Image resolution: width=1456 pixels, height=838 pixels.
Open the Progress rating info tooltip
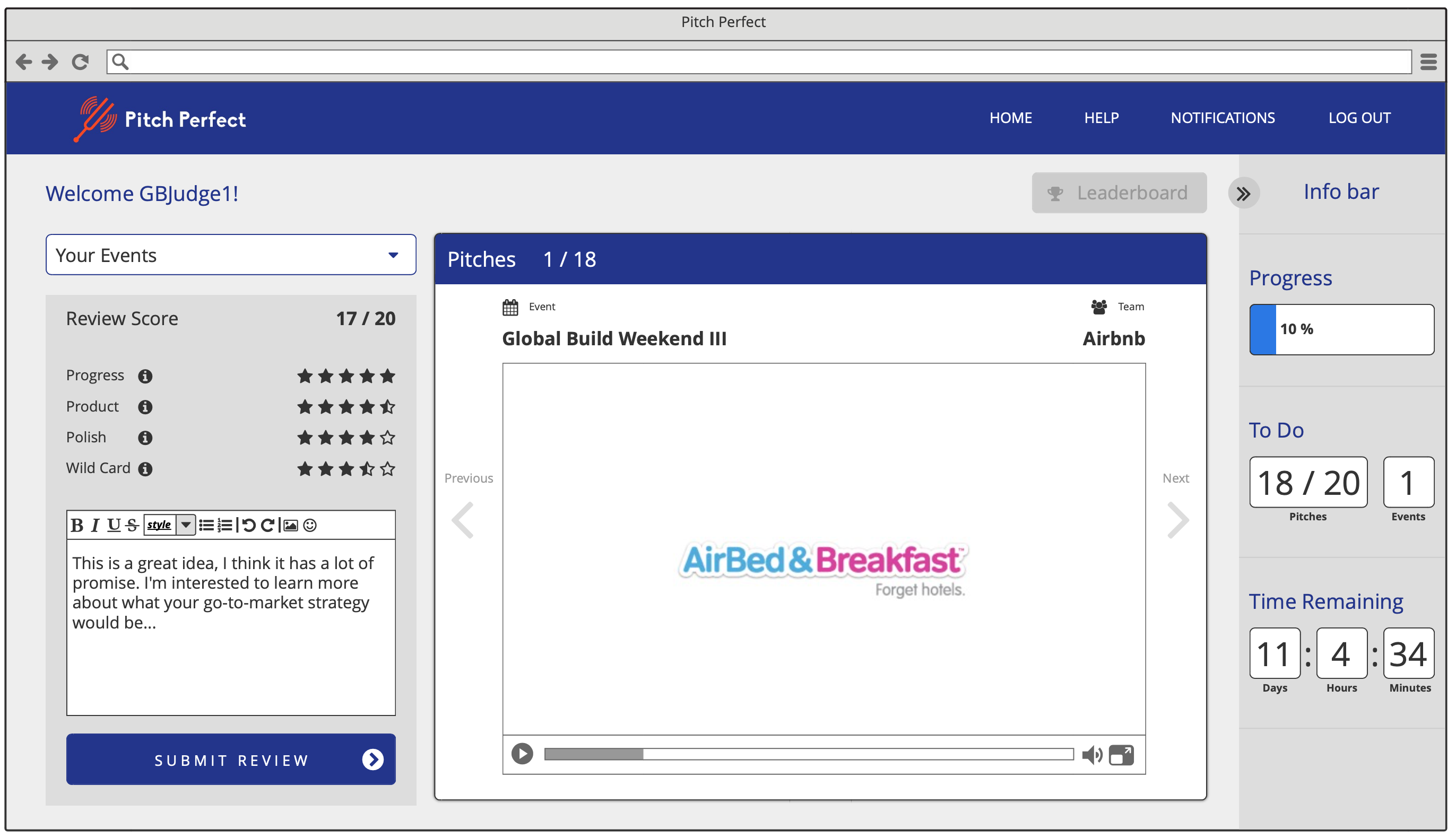pyautogui.click(x=146, y=377)
